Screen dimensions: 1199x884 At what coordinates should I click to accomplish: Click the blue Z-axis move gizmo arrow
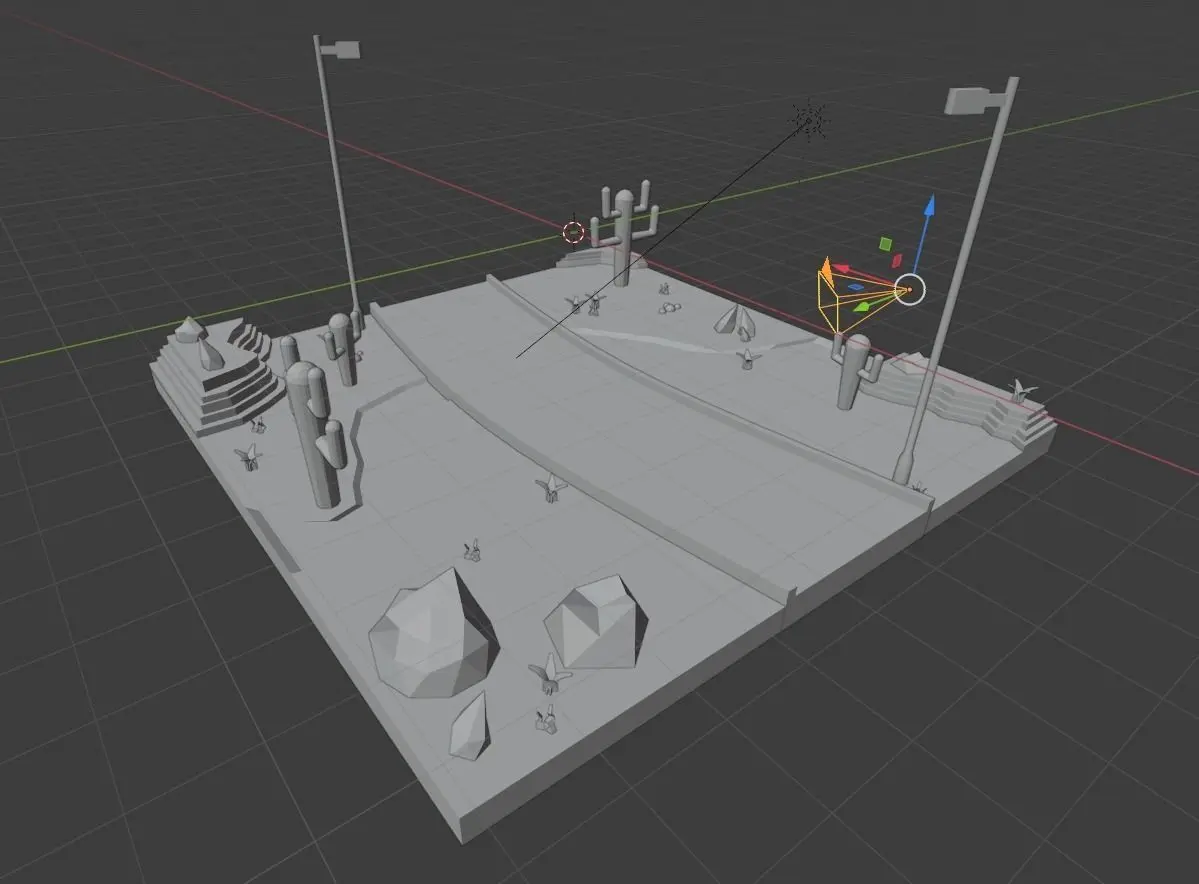[930, 206]
